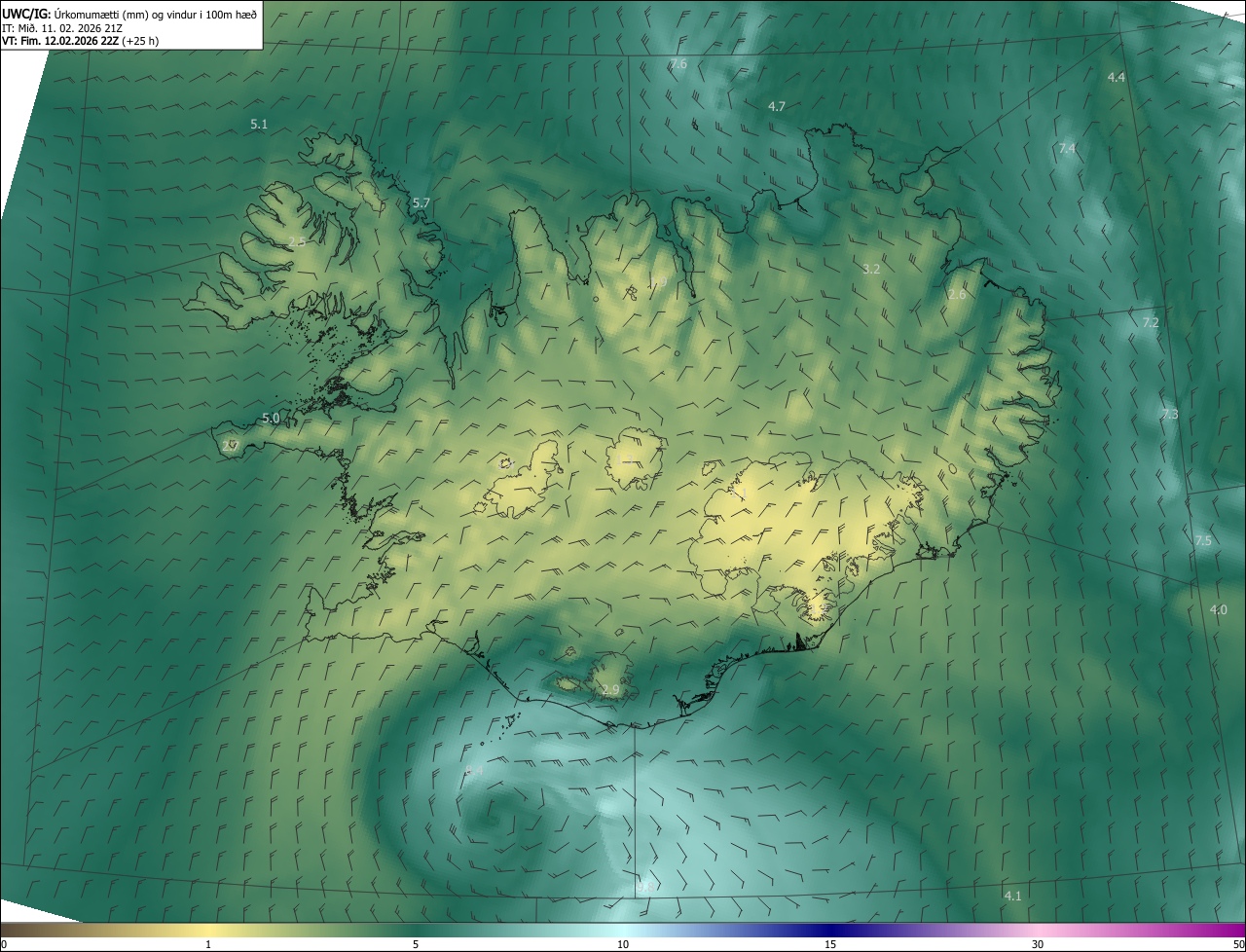Click the 5.7 value label on the map
The width and height of the screenshot is (1246, 952).
point(421,202)
